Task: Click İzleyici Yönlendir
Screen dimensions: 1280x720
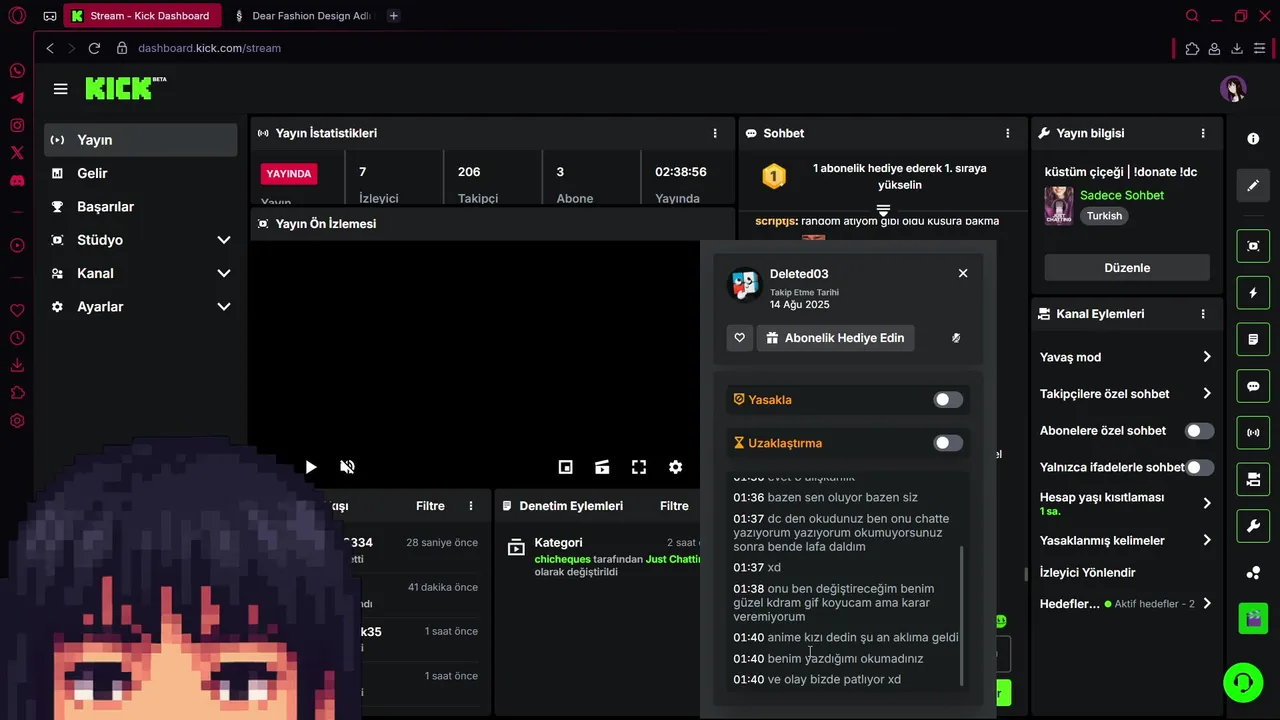Action: click(x=1087, y=573)
